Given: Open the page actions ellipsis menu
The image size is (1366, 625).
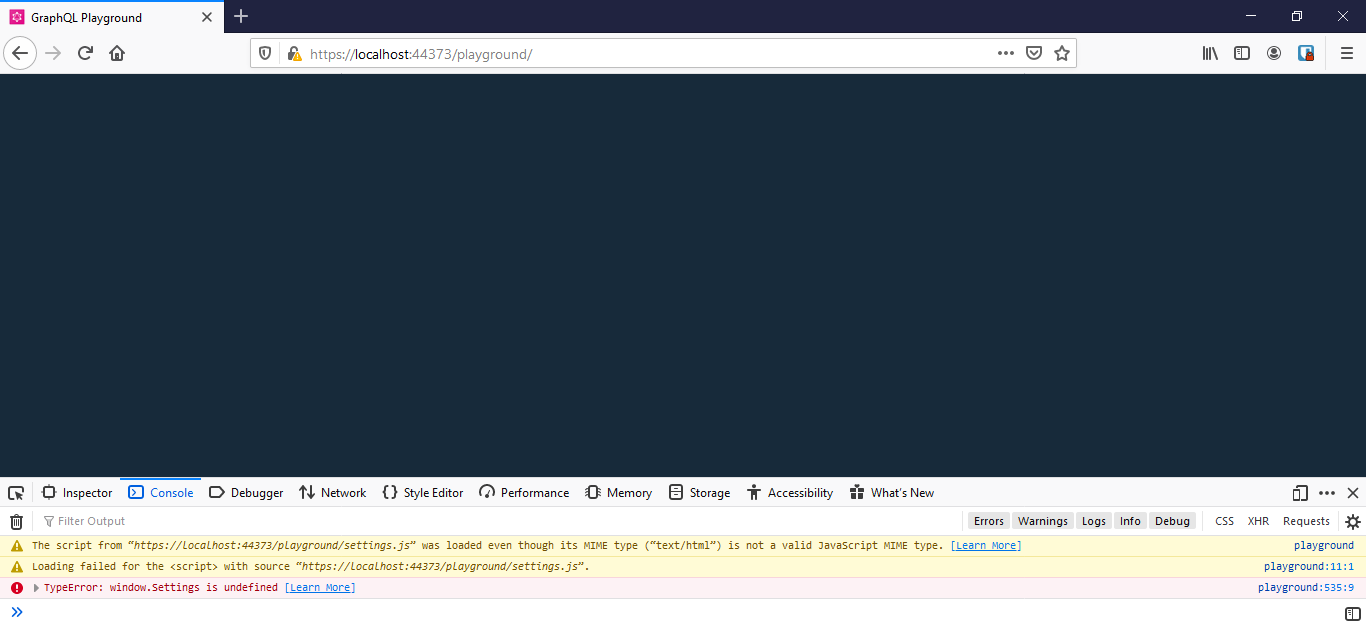Looking at the screenshot, I should 1005,52.
